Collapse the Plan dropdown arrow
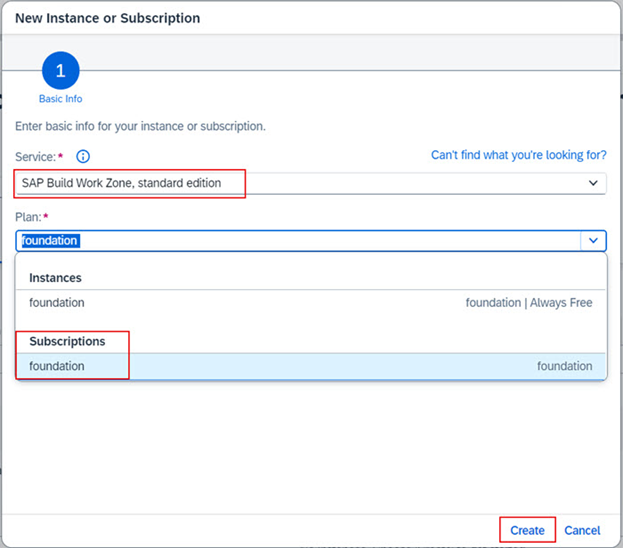The width and height of the screenshot is (623, 548). click(x=593, y=240)
